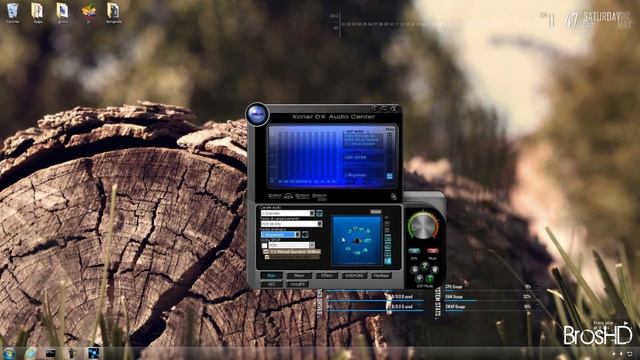Viewport: 640px width, 360px height.
Task: Select the right DSP mode round button
Action: coord(435,270)
